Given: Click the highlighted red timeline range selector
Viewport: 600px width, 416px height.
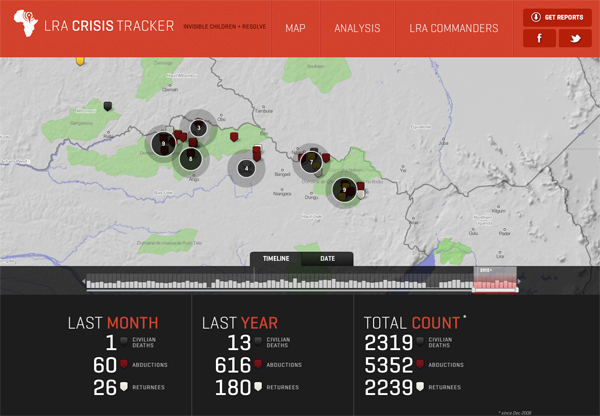Looking at the screenshot, I should tap(495, 284).
